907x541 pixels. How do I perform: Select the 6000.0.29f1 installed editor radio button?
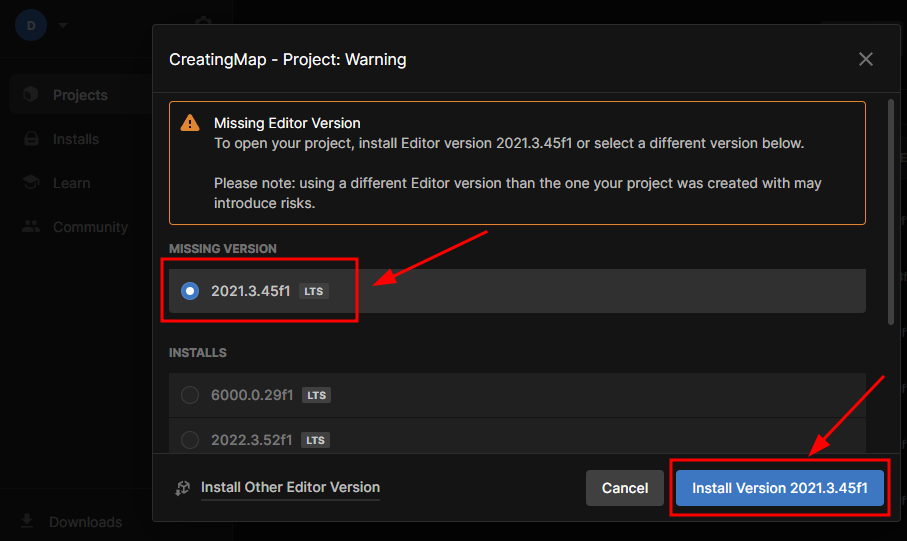(190, 395)
